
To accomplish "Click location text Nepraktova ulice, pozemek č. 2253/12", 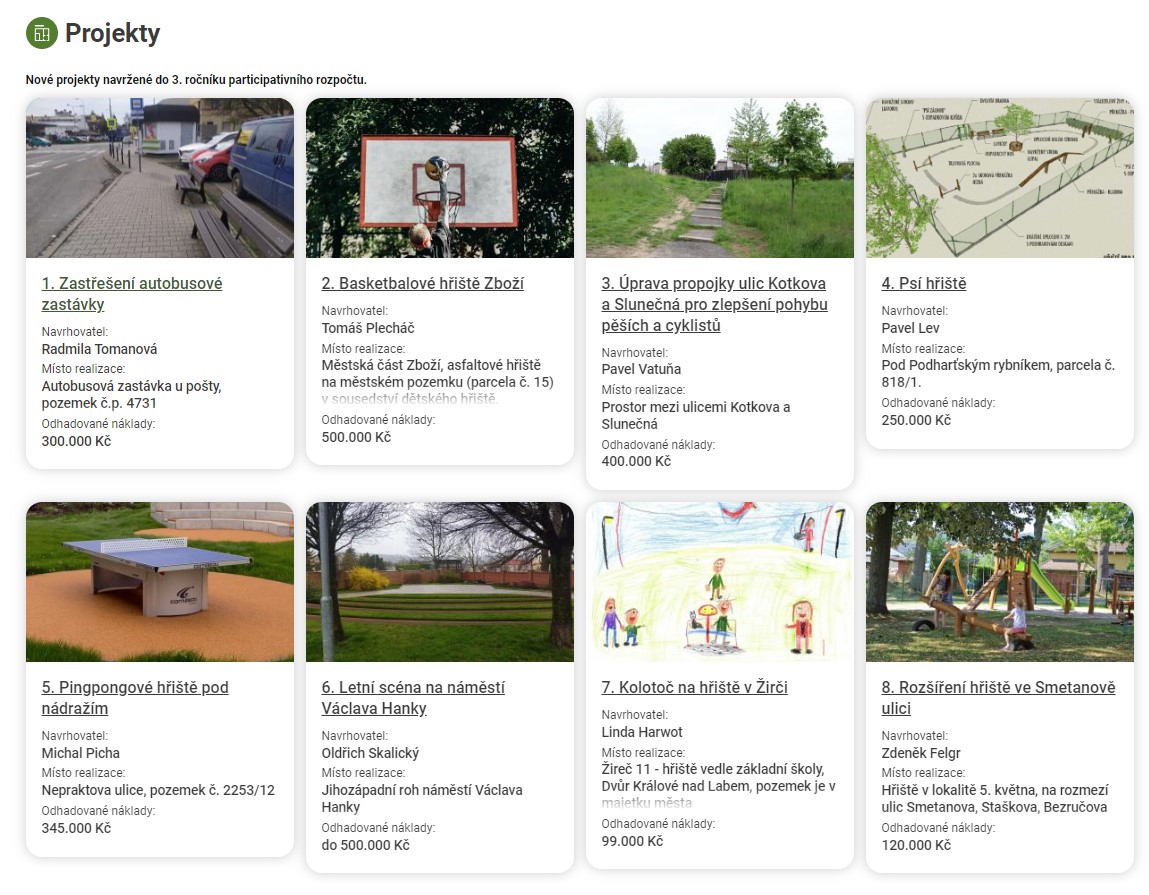I will pos(158,790).
